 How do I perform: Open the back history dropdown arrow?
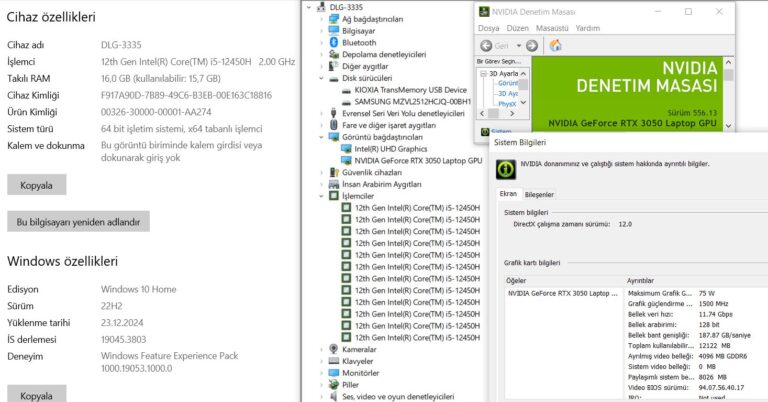(x=517, y=45)
